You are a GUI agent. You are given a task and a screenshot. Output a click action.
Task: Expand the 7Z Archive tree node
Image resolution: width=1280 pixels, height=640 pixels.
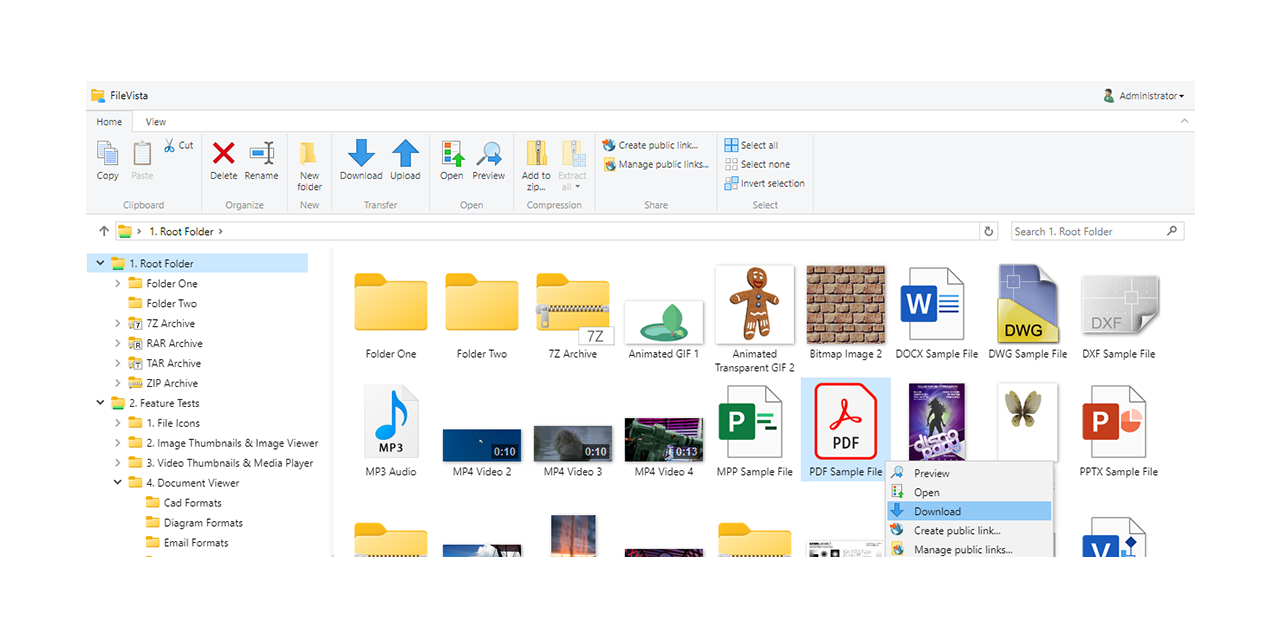[118, 324]
